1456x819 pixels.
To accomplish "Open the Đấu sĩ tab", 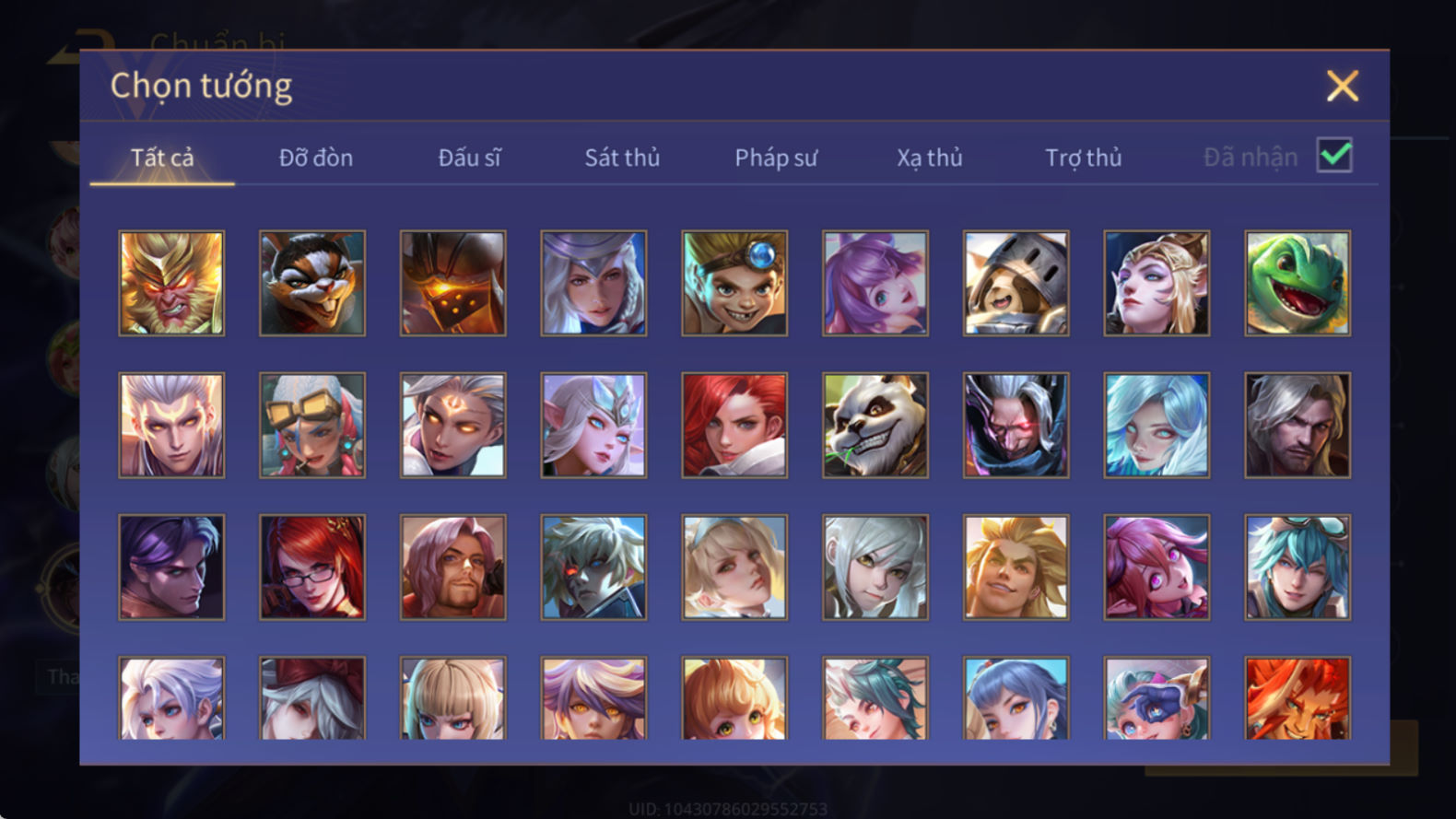I will (469, 158).
